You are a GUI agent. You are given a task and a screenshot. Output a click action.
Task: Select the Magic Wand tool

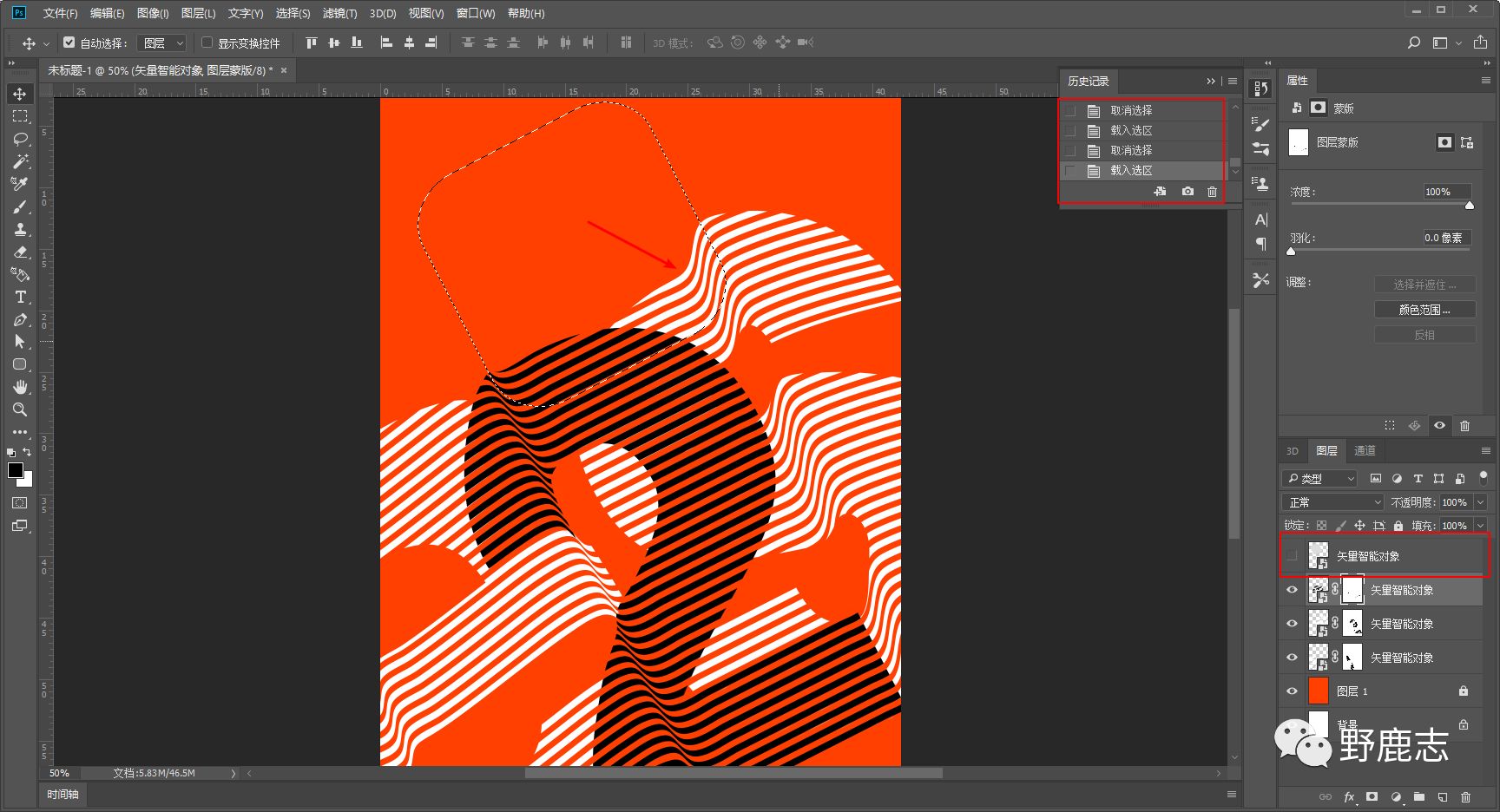coord(20,161)
